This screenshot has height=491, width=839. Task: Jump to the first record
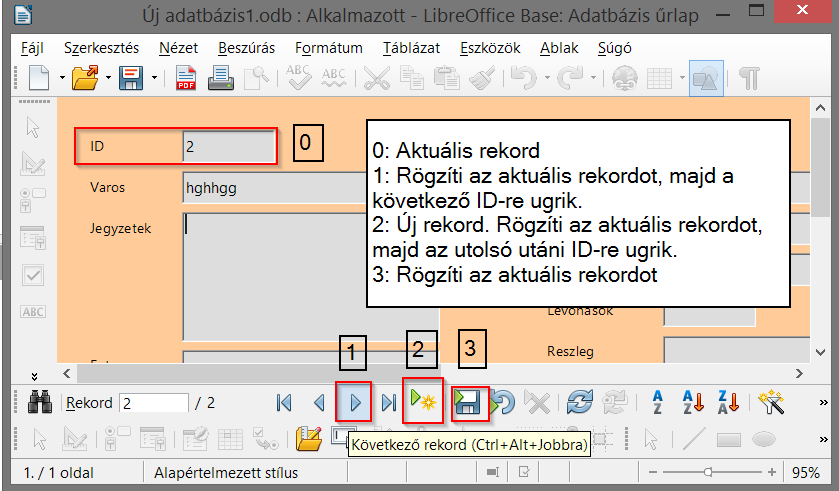[x=284, y=402]
